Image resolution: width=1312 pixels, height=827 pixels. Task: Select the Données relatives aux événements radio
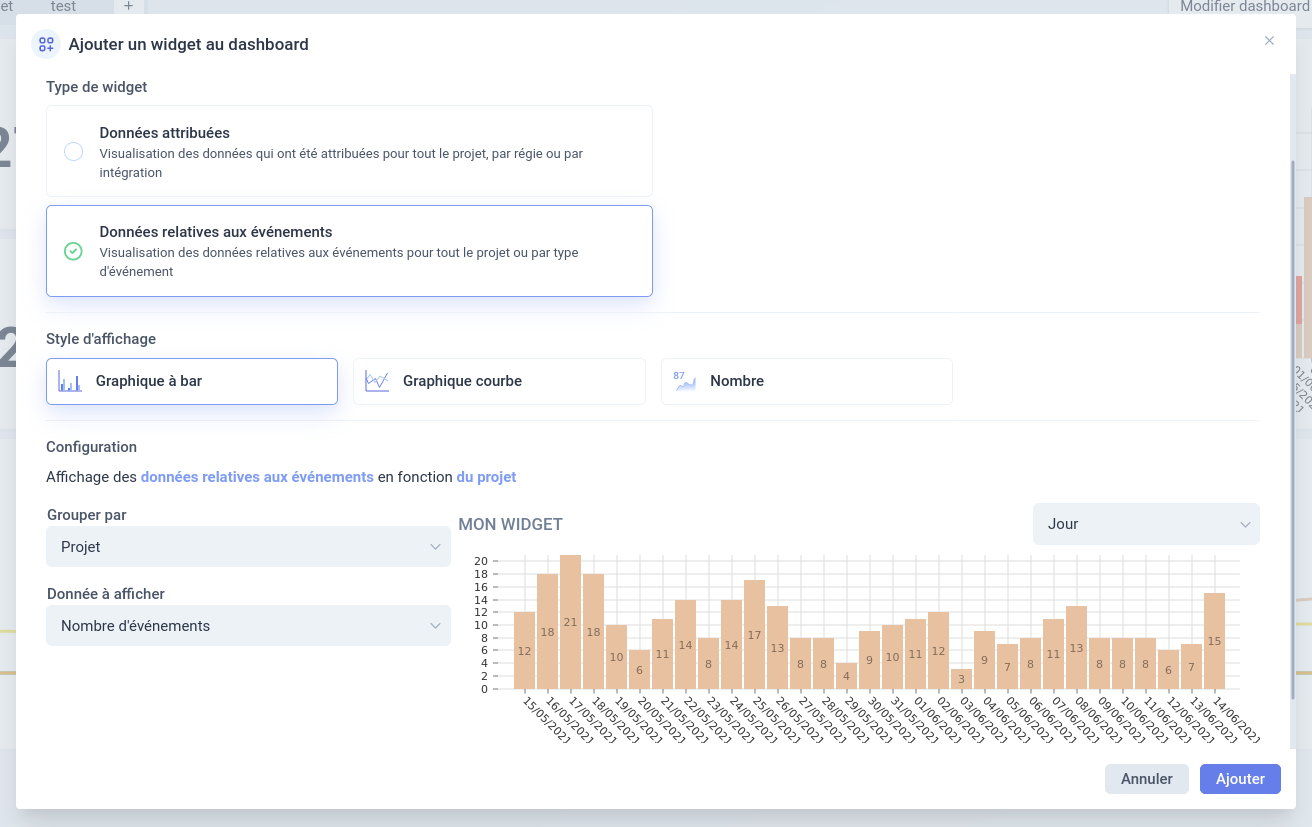pyautogui.click(x=73, y=251)
